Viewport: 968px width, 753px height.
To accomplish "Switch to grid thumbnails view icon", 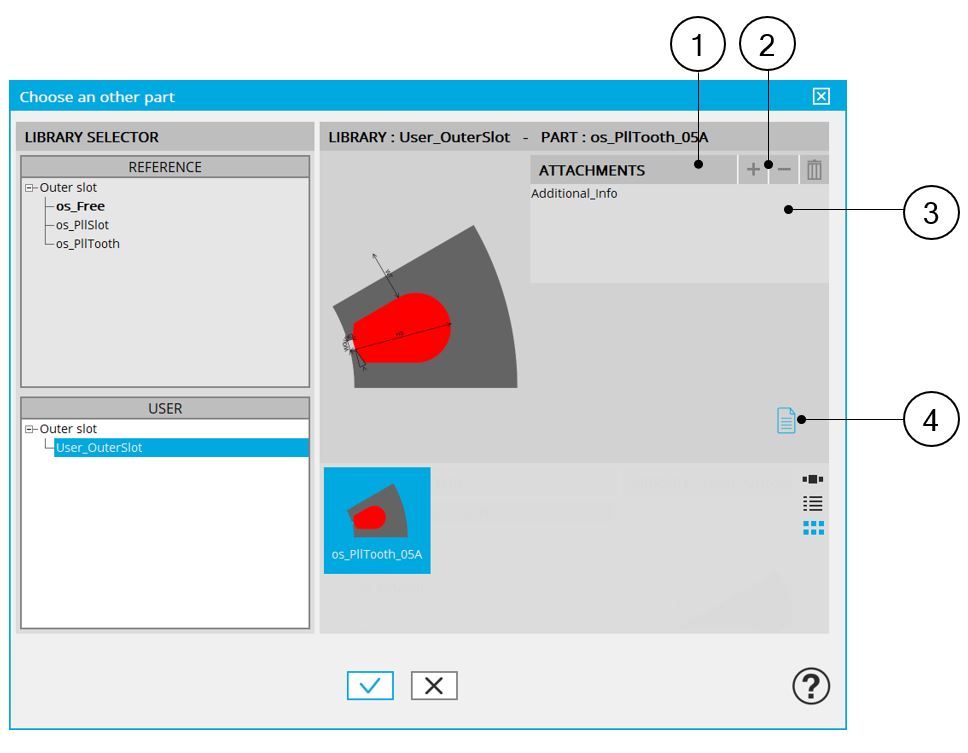I will tap(813, 527).
